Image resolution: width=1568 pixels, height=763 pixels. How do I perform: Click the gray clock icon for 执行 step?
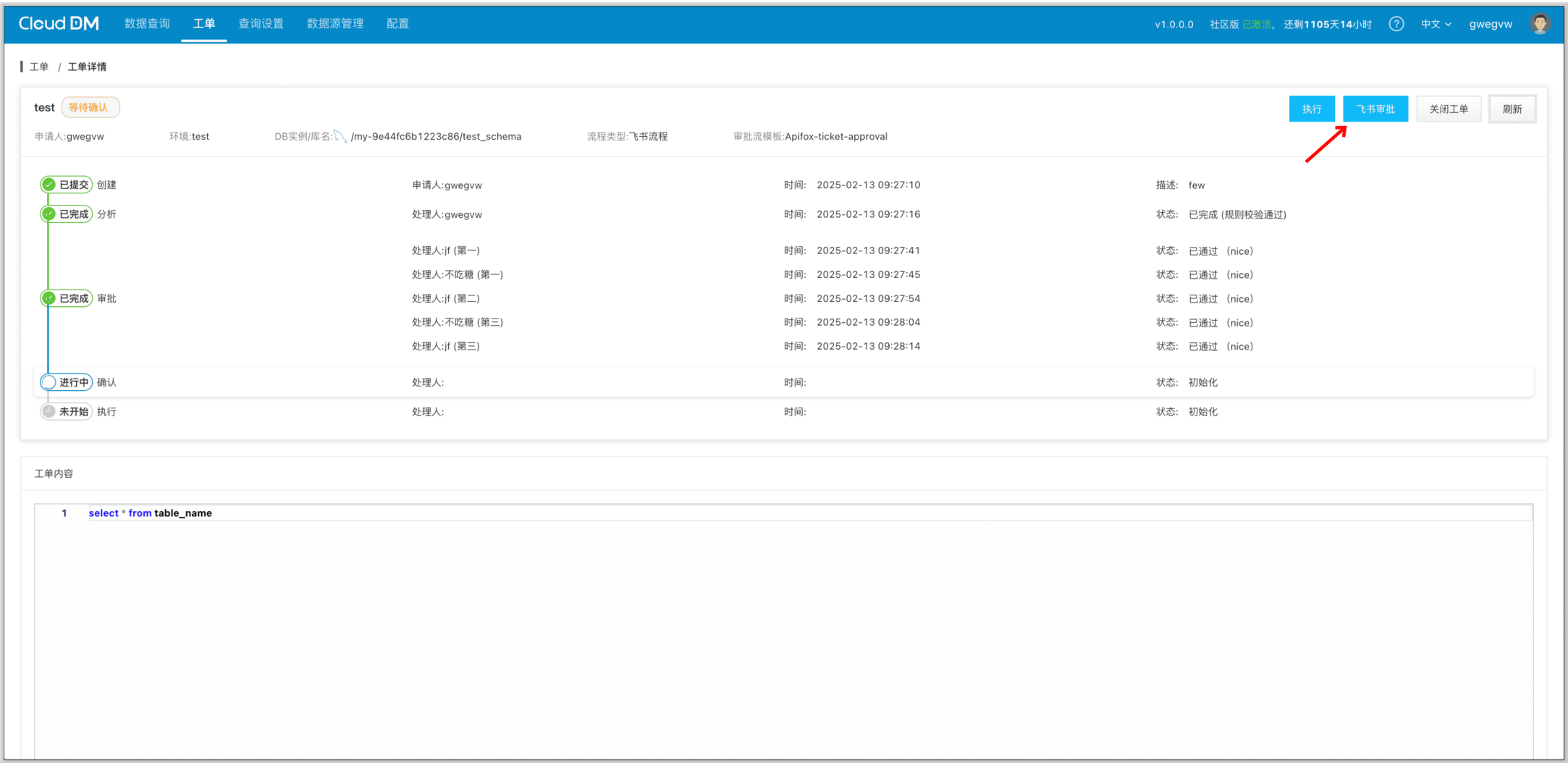click(x=49, y=412)
